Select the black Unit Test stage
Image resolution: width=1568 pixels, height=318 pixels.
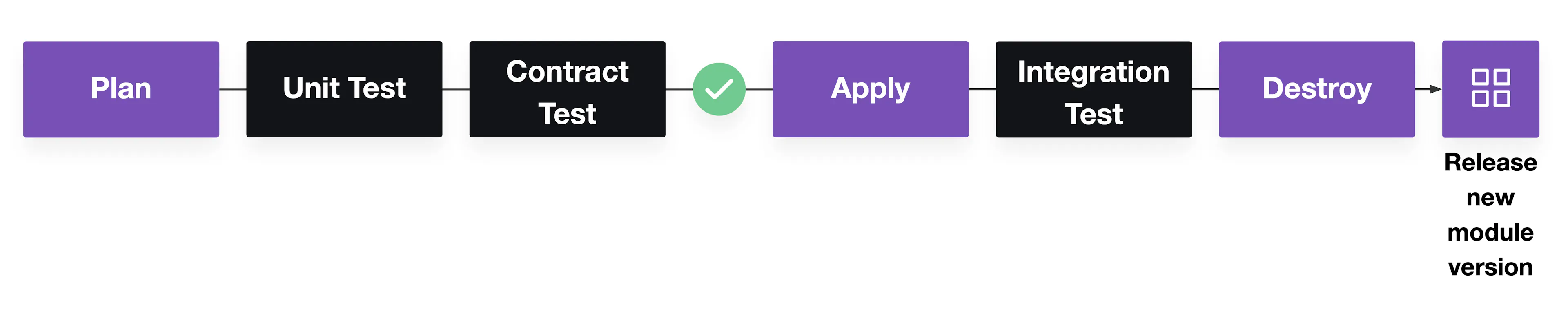[x=345, y=89]
